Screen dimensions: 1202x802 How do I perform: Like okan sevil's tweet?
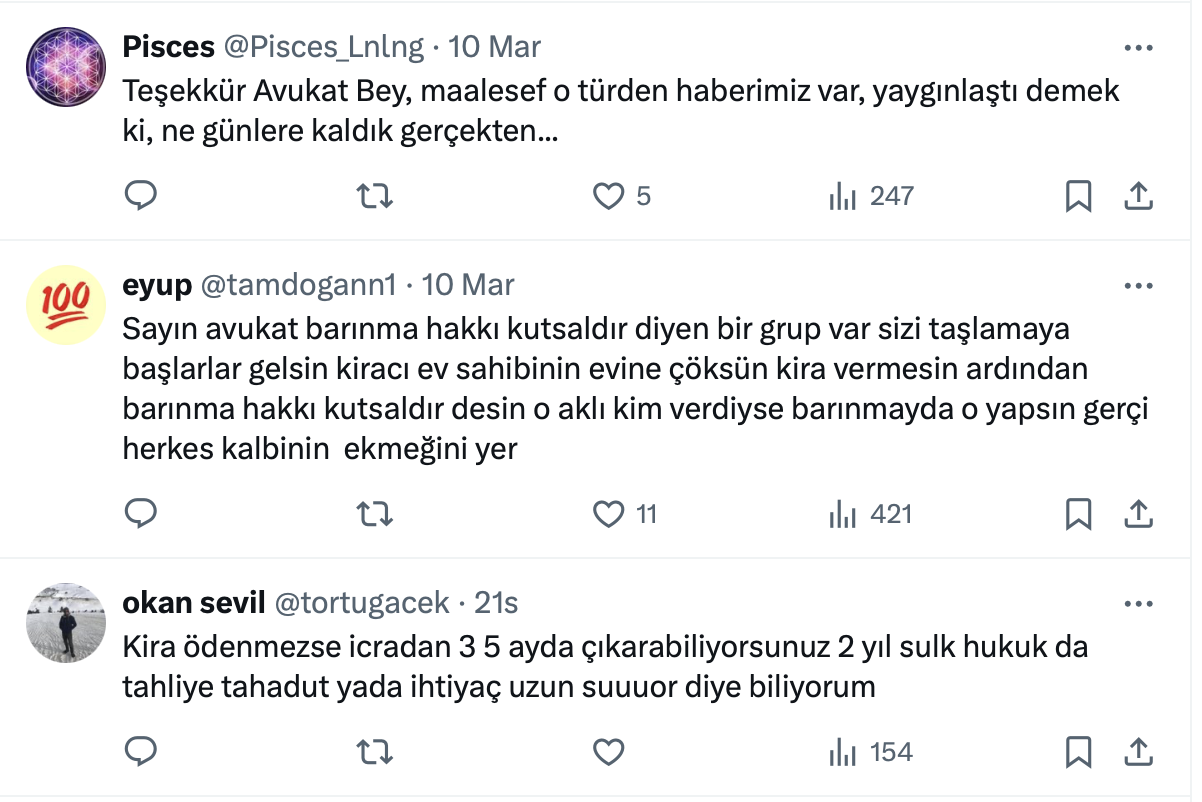(x=609, y=751)
